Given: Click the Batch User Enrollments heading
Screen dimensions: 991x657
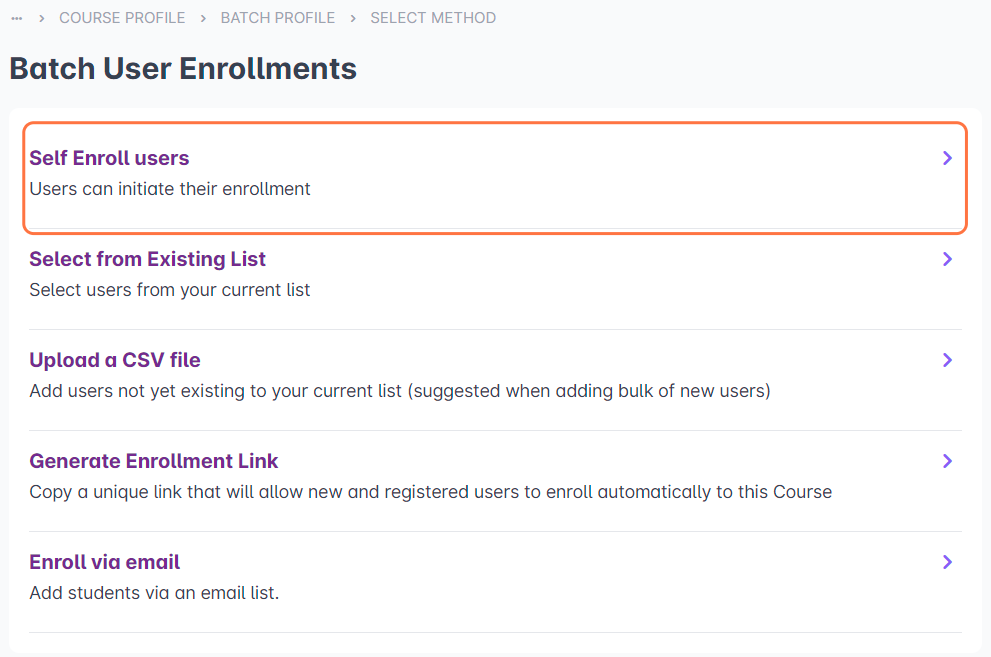Looking at the screenshot, I should click(x=183, y=68).
